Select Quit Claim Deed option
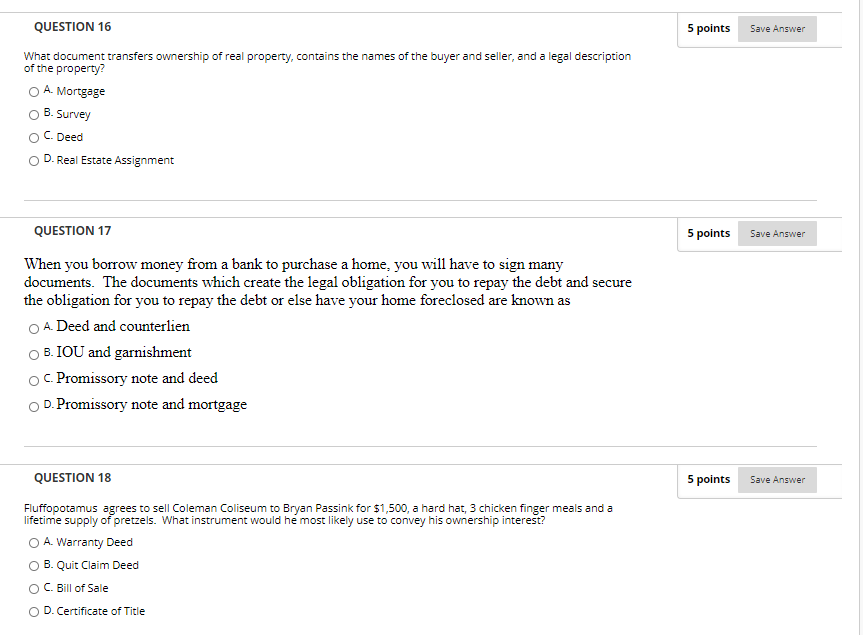Image resolution: width=863 pixels, height=635 pixels. point(34,566)
